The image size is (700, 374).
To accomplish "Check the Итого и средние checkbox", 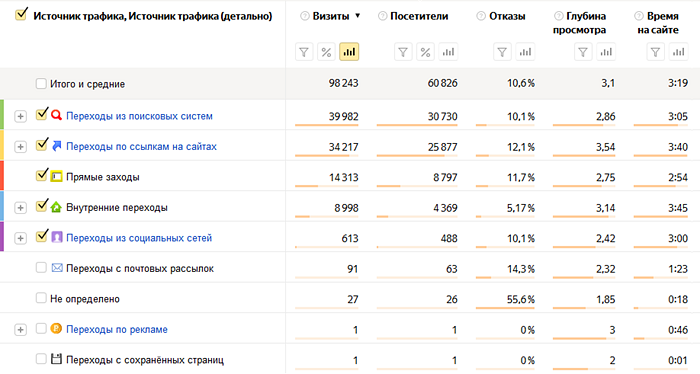I will tap(41, 83).
